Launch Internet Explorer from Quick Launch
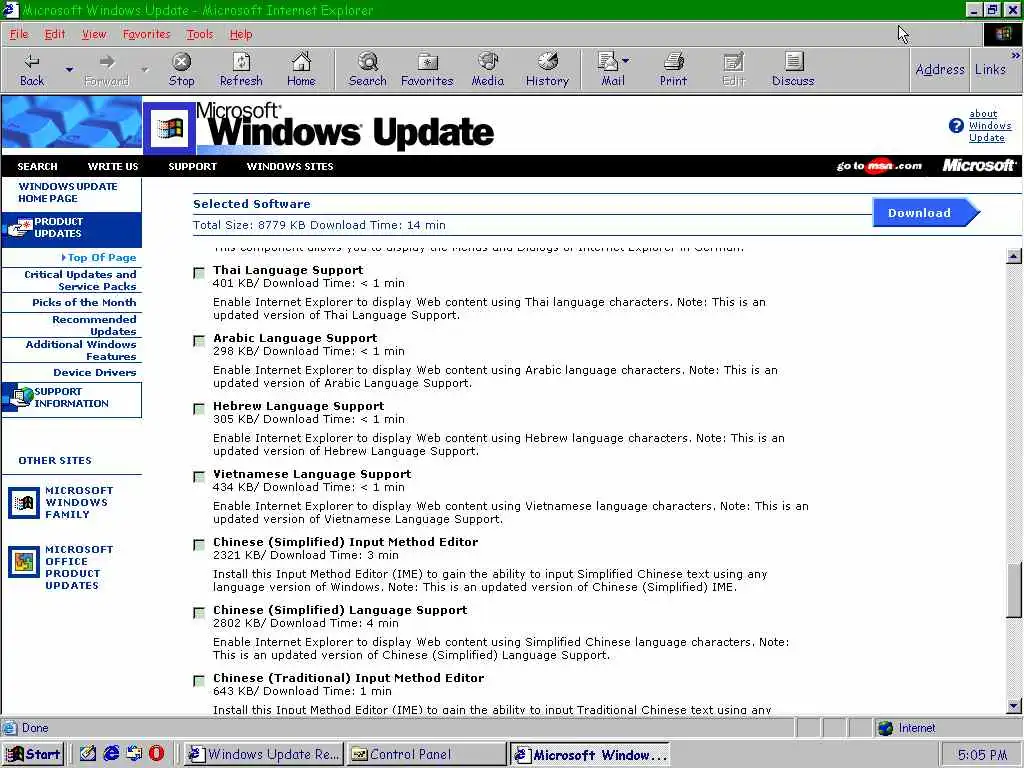 tap(111, 754)
